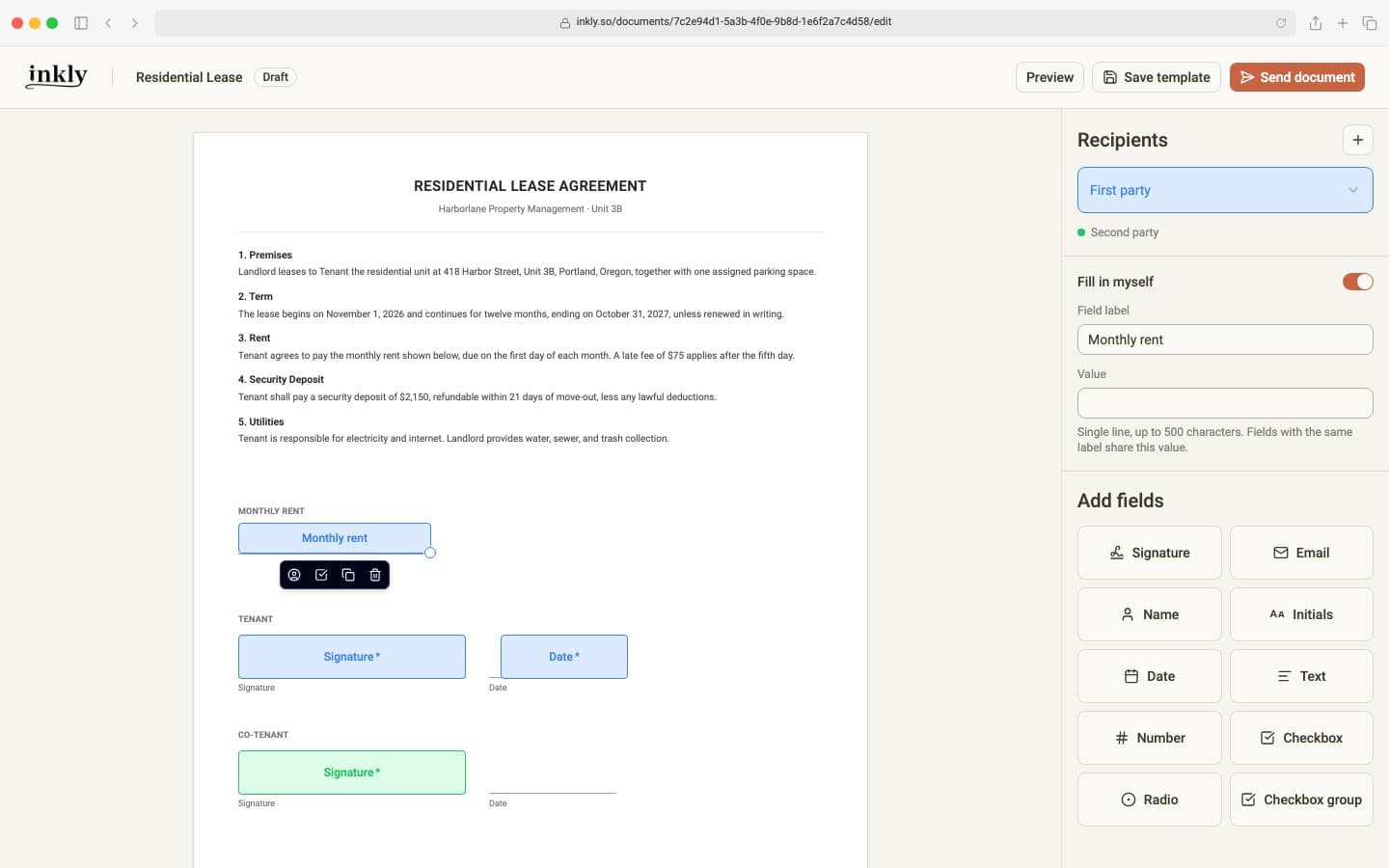1389x868 pixels.
Task: Send the document
Action: 1296,77
